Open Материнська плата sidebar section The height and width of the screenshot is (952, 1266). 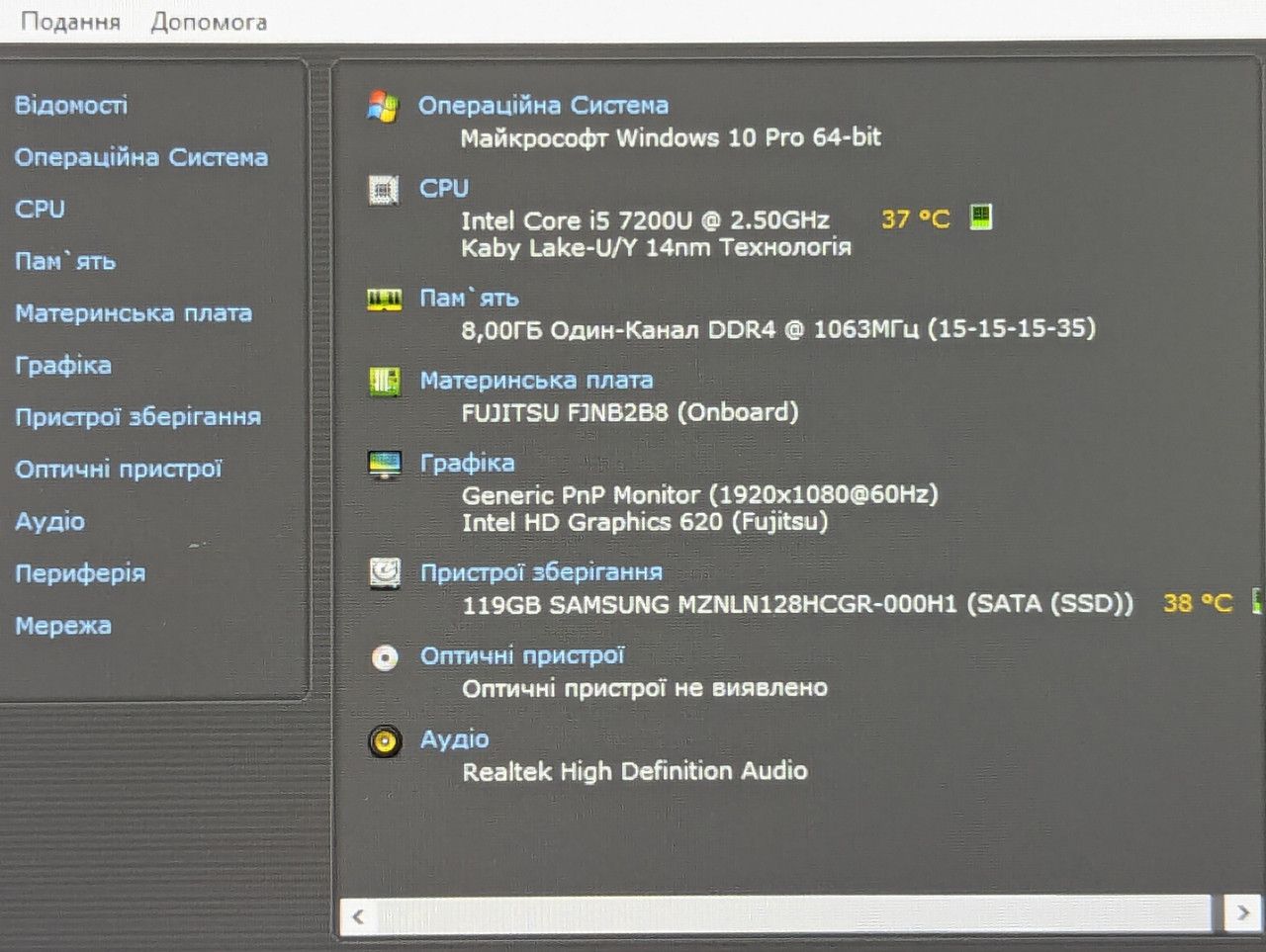coord(134,313)
